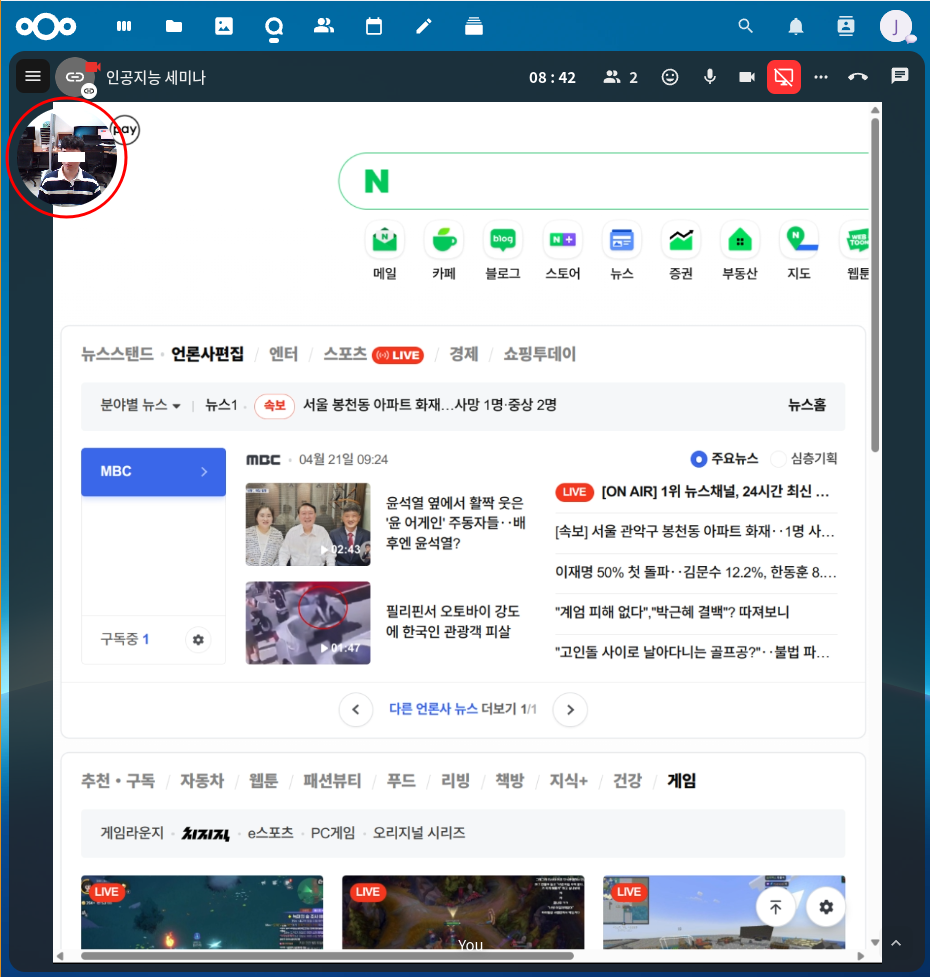Open the Files app in Nextcloud bar
This screenshot has height=977, width=930.
pyautogui.click(x=174, y=26)
